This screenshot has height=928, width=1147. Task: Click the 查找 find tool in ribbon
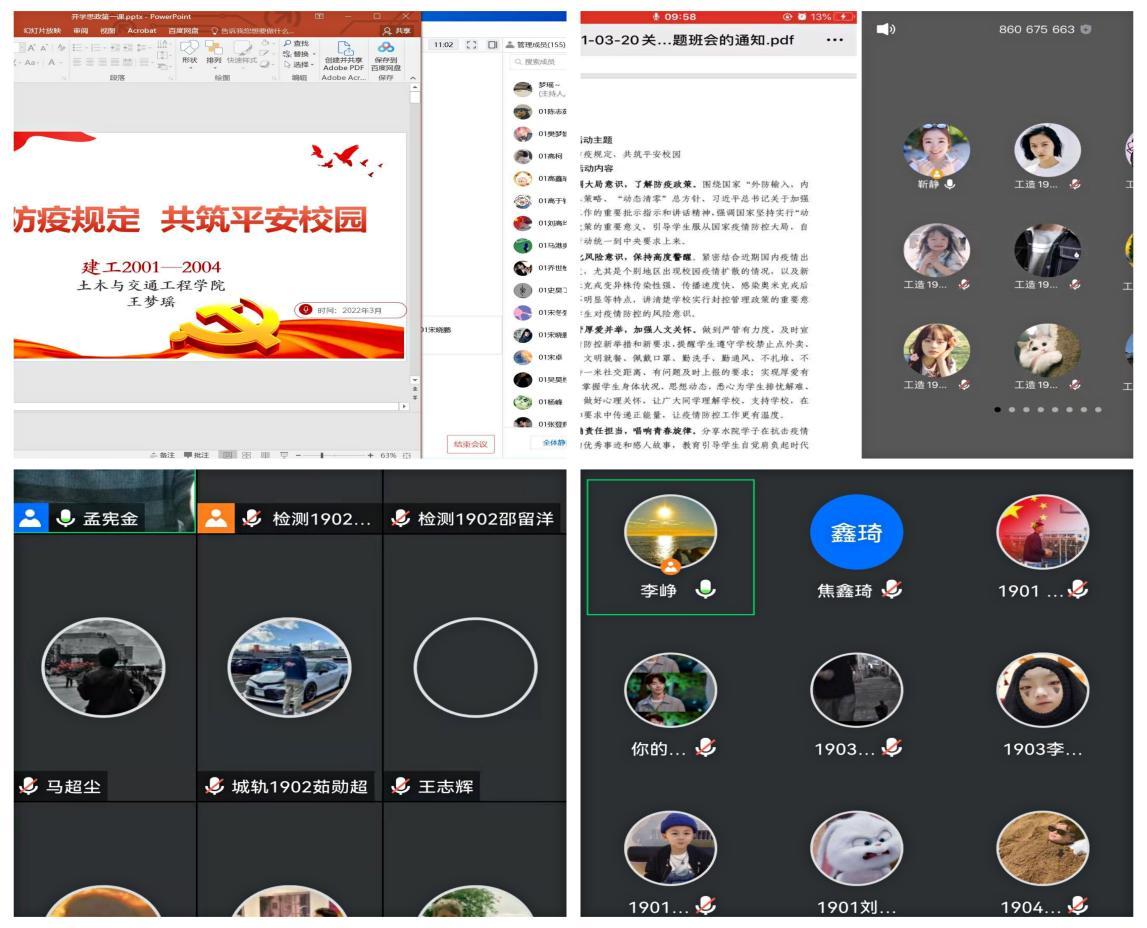pos(296,43)
